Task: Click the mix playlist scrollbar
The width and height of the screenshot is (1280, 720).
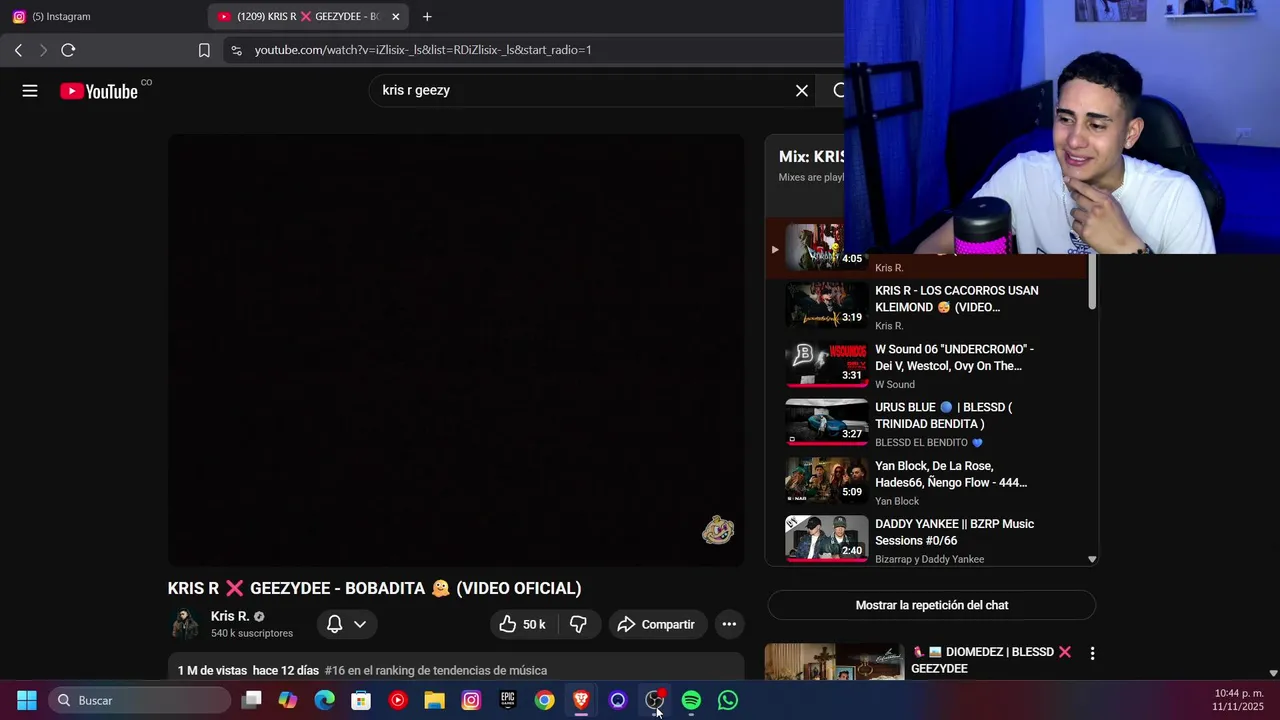Action: pyautogui.click(x=1092, y=281)
